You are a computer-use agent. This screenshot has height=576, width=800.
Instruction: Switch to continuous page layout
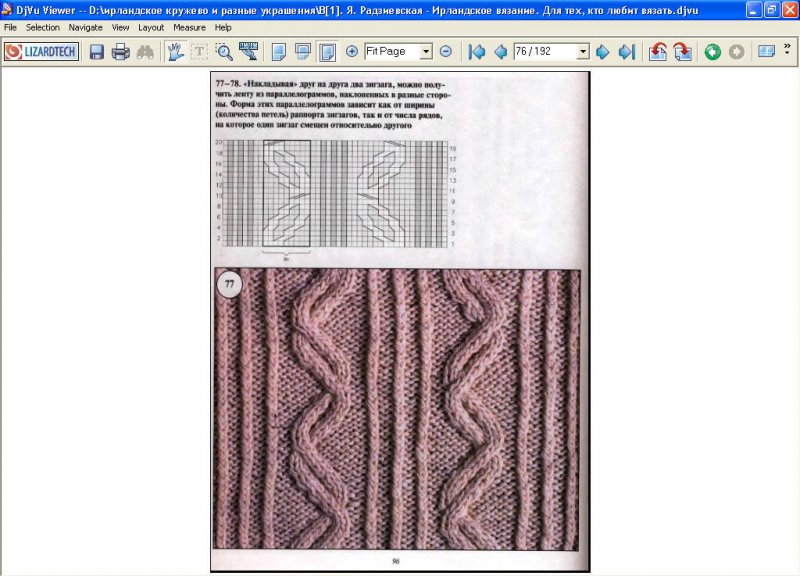(x=303, y=52)
